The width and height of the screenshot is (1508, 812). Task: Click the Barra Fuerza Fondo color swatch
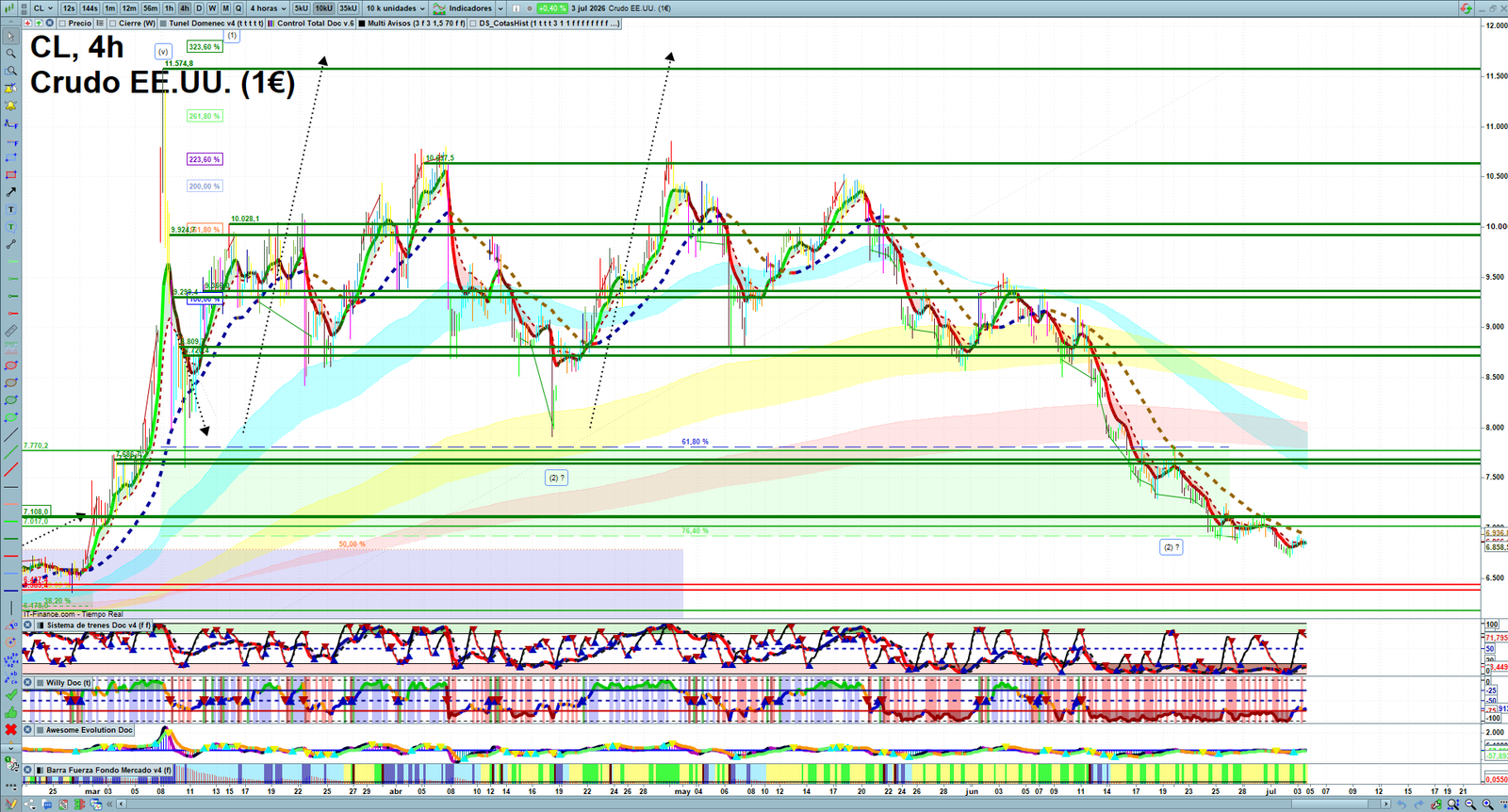pyautogui.click(x=41, y=770)
